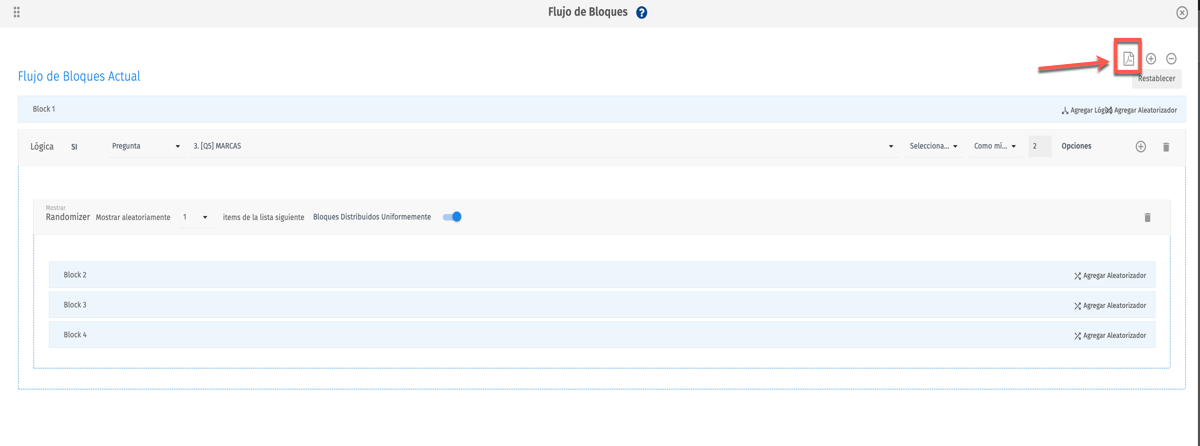This screenshot has width=1200, height=446.
Task: Click Agregar Aleatorizador on Block 1
Action: 1141,110
